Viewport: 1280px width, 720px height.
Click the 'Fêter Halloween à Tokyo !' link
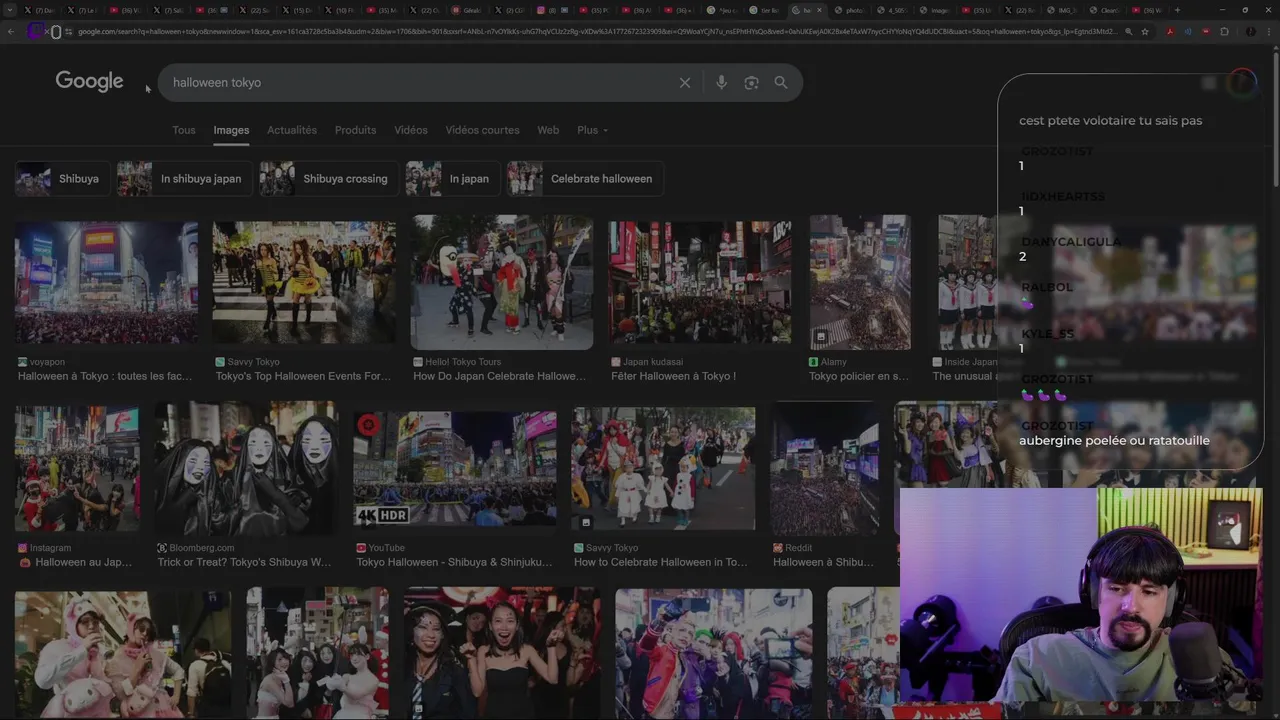(x=674, y=376)
